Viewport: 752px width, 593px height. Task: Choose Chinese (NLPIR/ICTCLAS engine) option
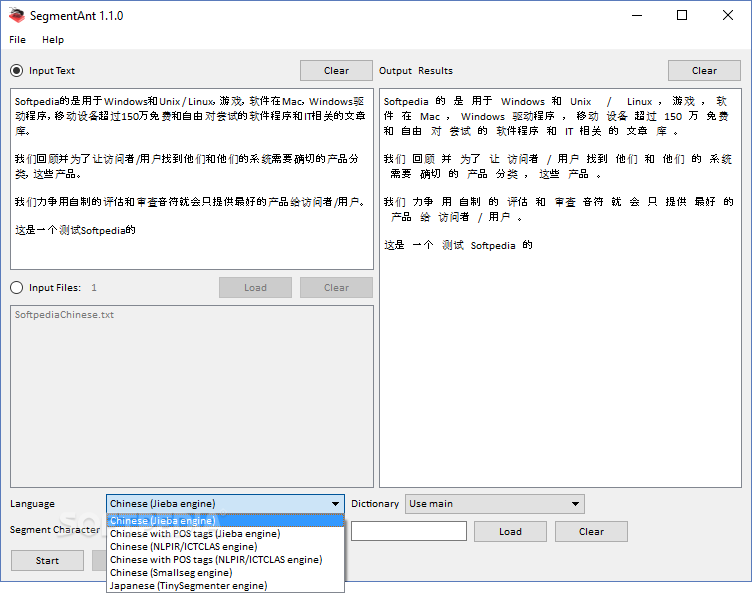(225, 546)
